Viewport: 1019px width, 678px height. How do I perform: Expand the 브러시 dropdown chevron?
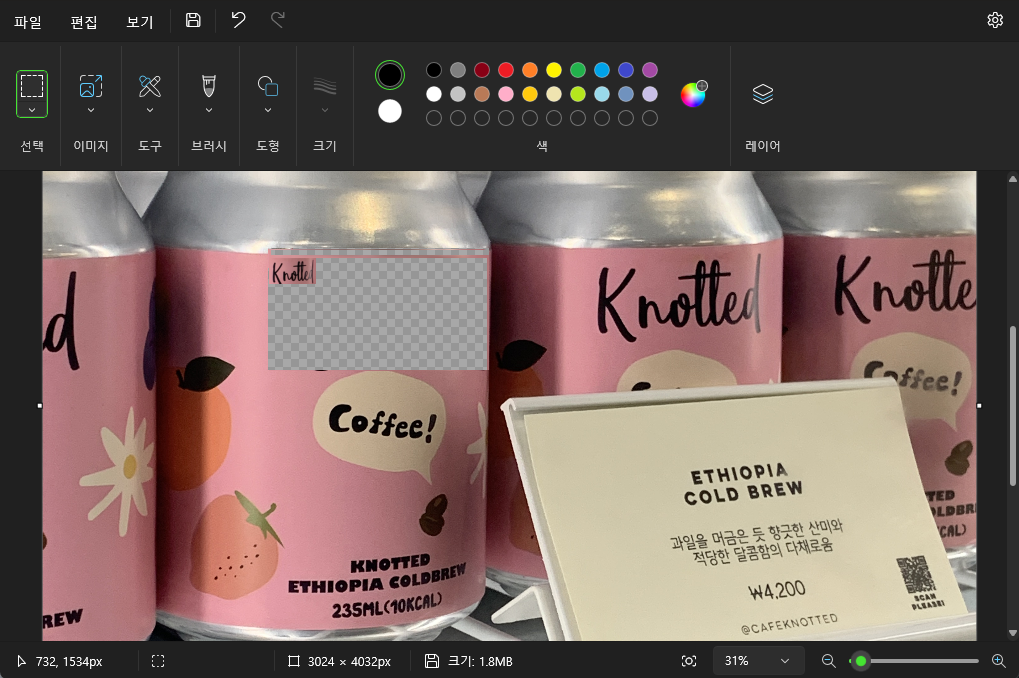209,110
